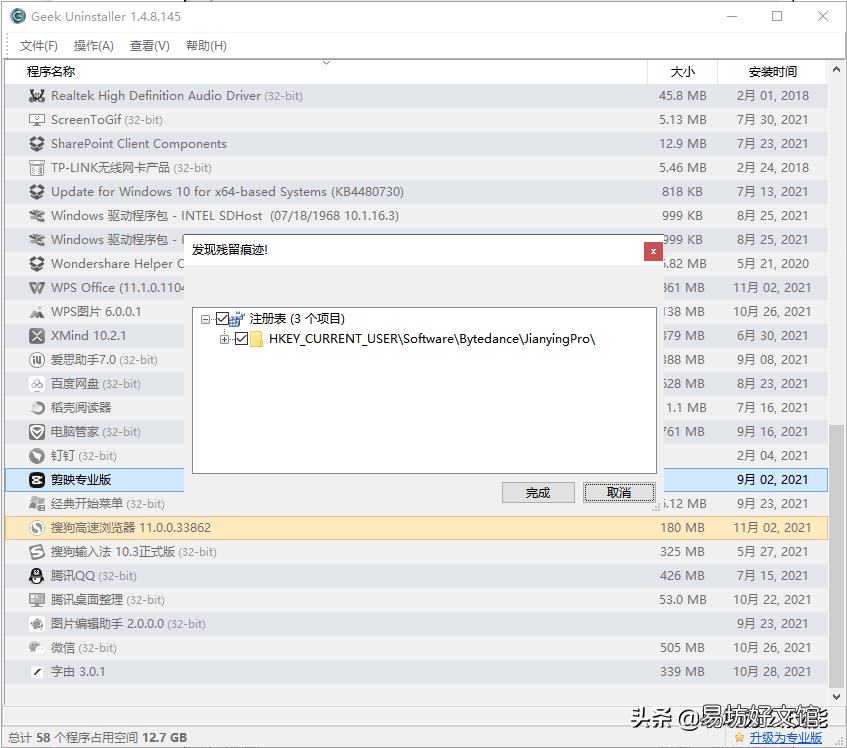Open the 操作(A) menu
The height and width of the screenshot is (748, 847).
click(x=94, y=46)
